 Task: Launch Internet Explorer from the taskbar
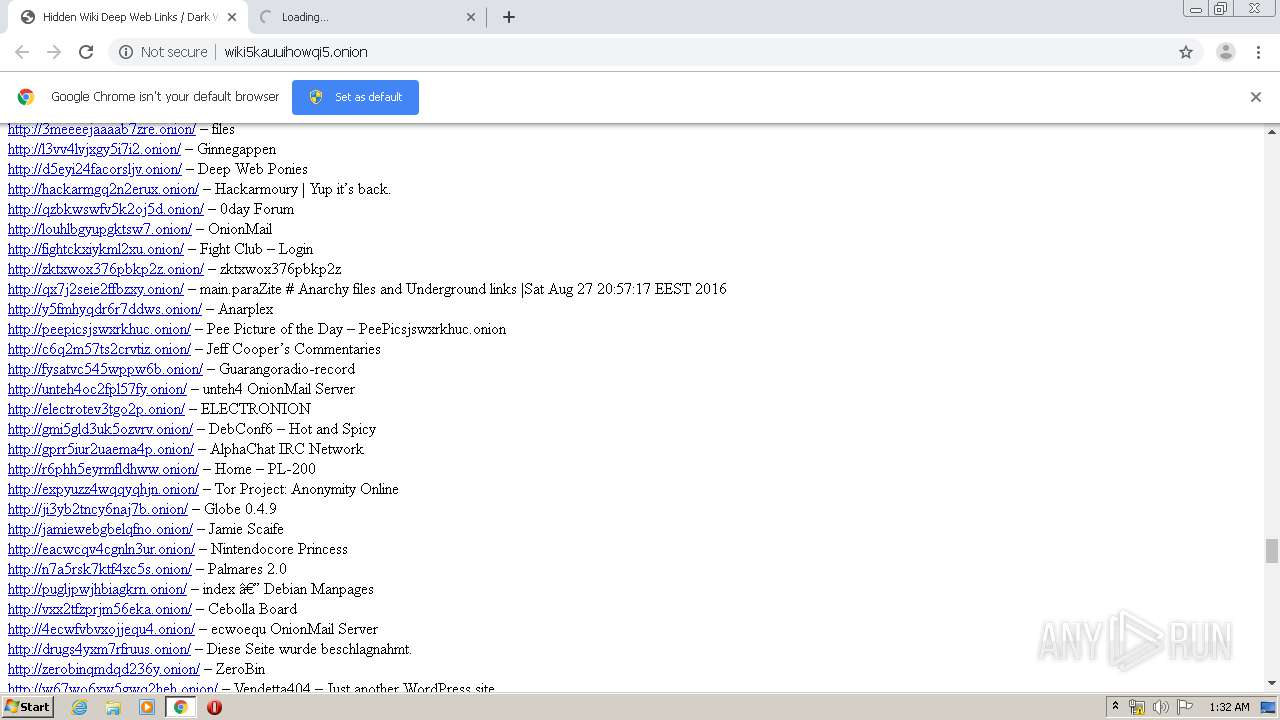pyautogui.click(x=80, y=707)
